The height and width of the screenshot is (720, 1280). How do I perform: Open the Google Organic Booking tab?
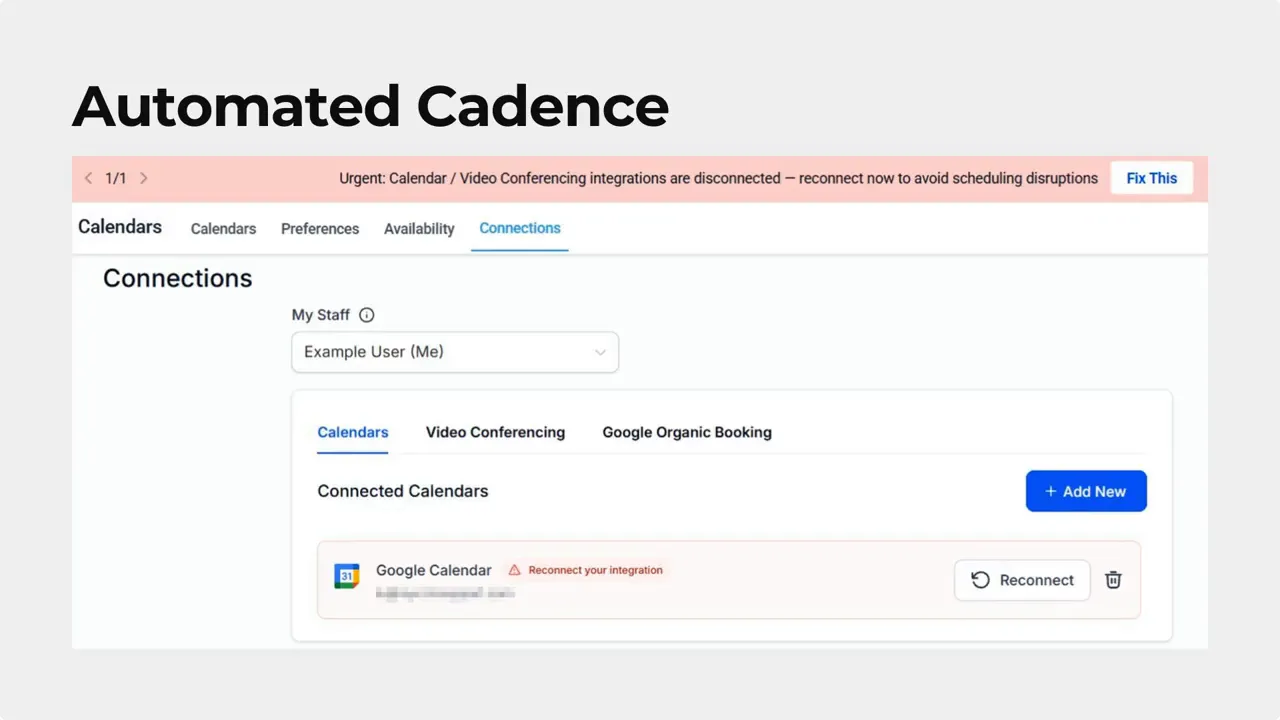pos(687,432)
